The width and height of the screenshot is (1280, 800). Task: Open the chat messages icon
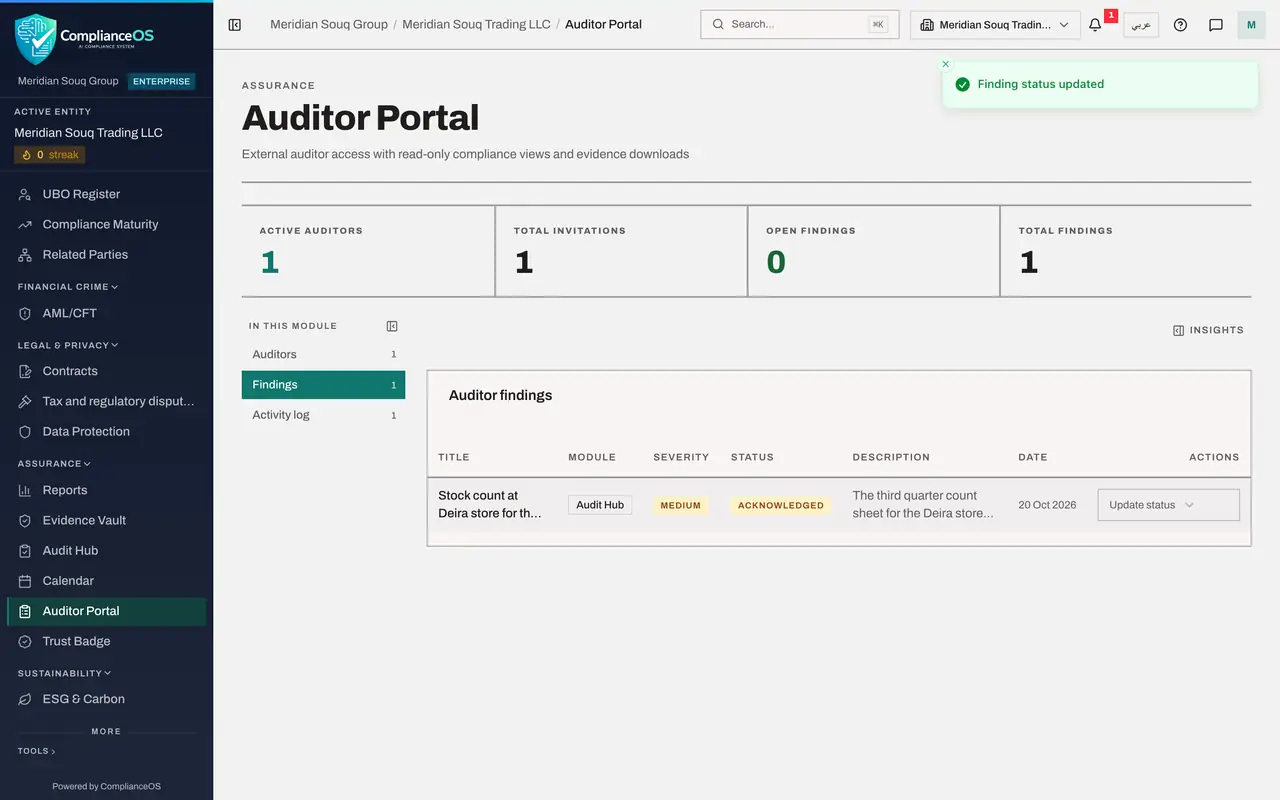pyautogui.click(x=1216, y=25)
